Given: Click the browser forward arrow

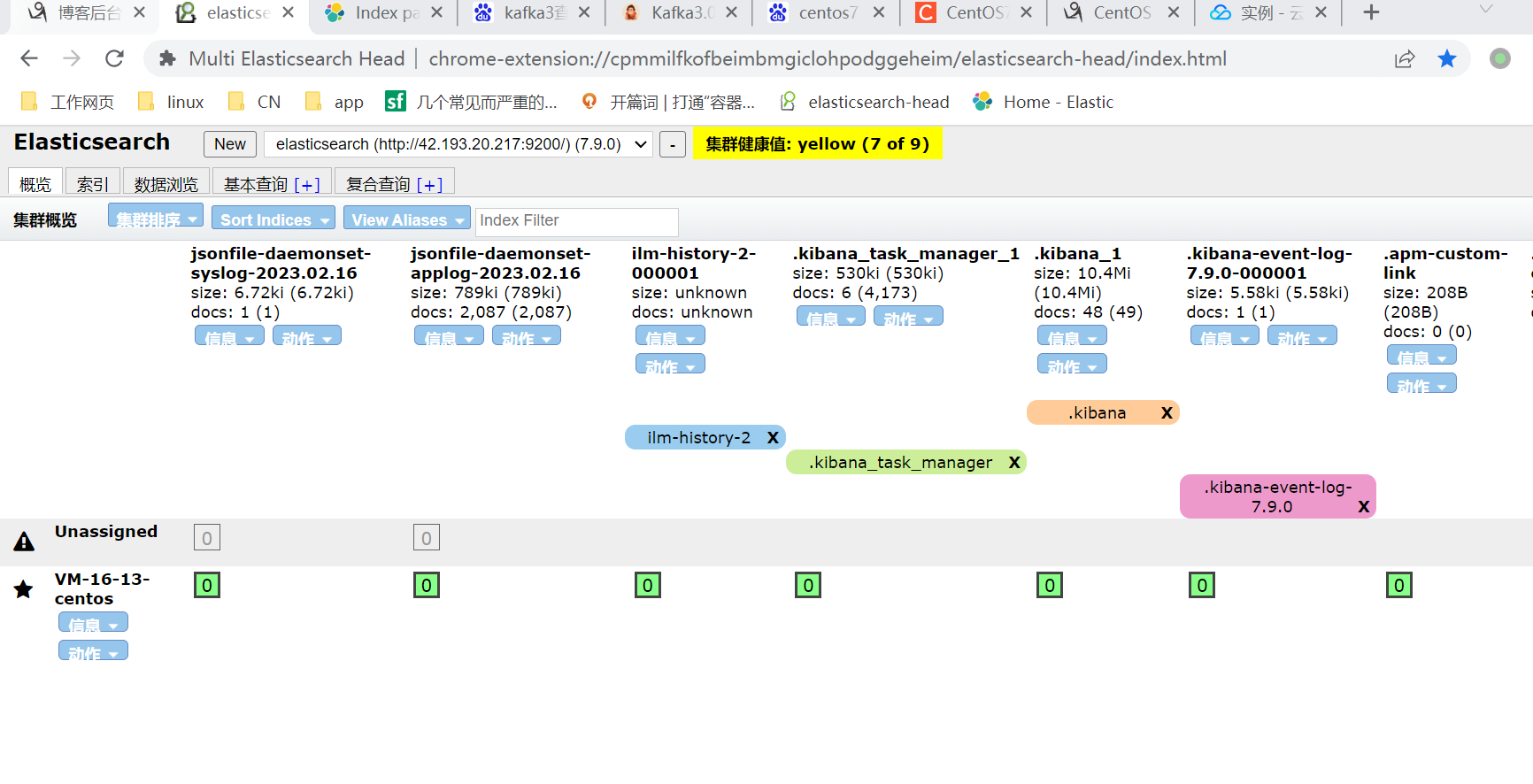Looking at the screenshot, I should point(72,58).
